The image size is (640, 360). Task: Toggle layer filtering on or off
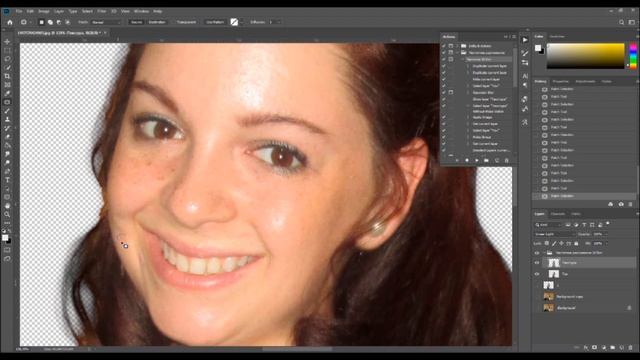[608, 224]
